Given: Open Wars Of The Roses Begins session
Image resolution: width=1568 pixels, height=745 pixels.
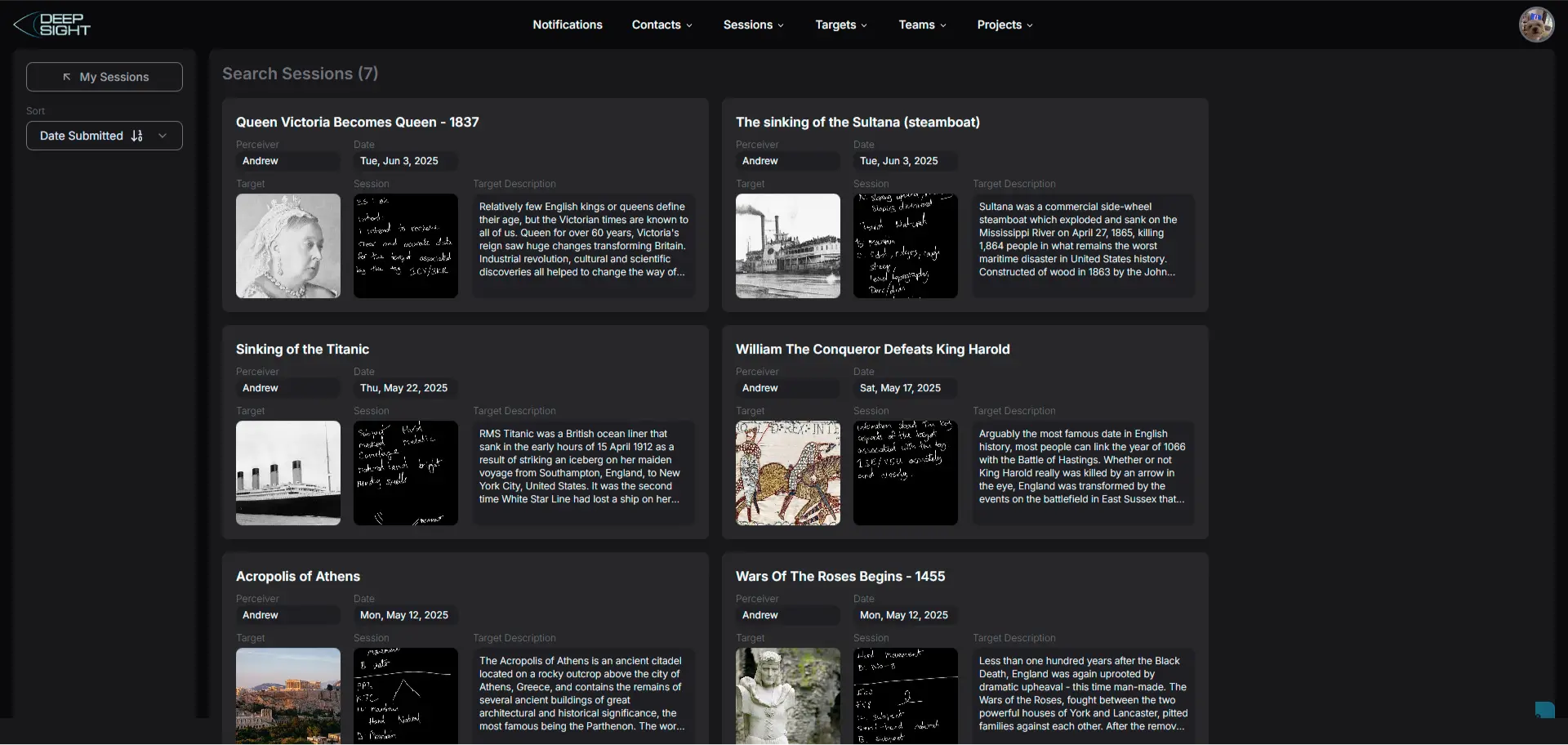Looking at the screenshot, I should [840, 576].
